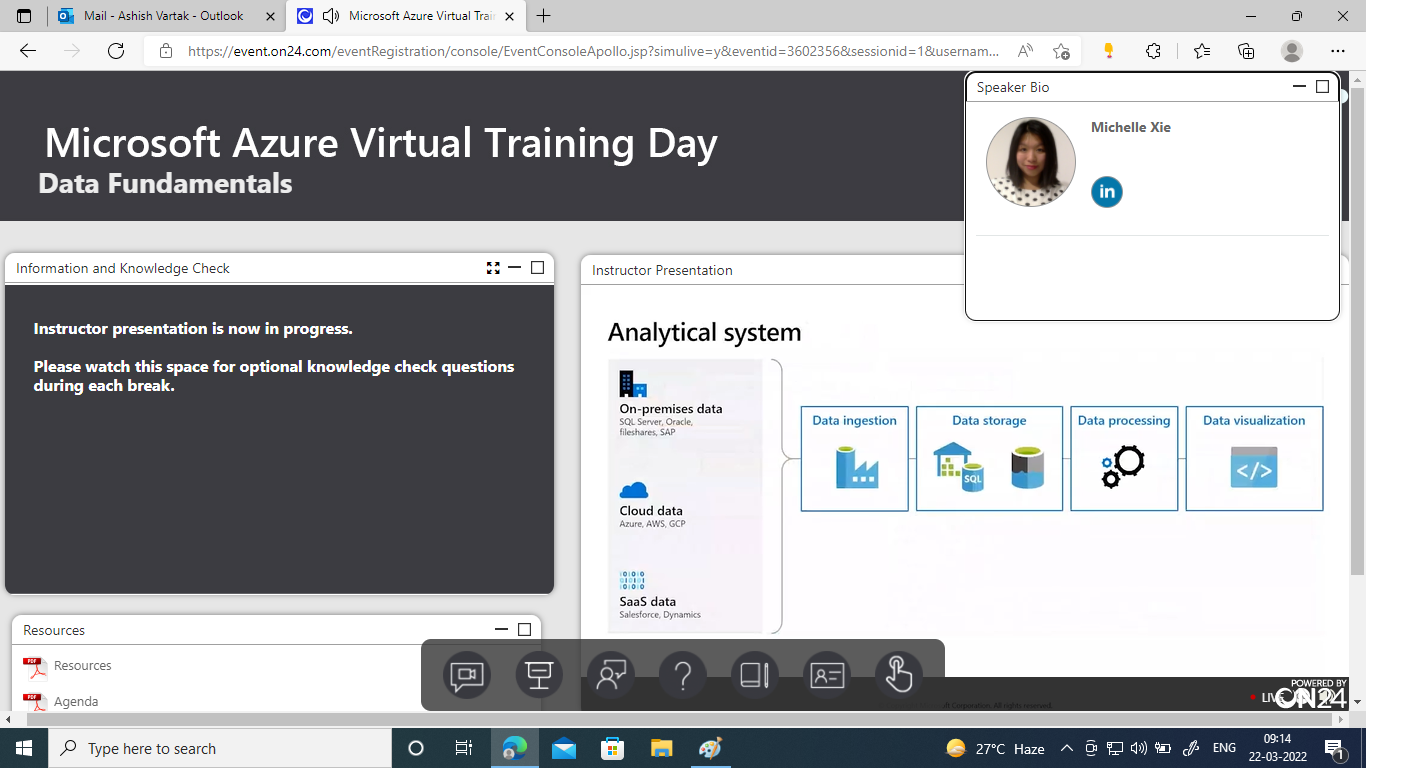
Task: Open the Extensions puzzle icon
Action: point(1154,51)
